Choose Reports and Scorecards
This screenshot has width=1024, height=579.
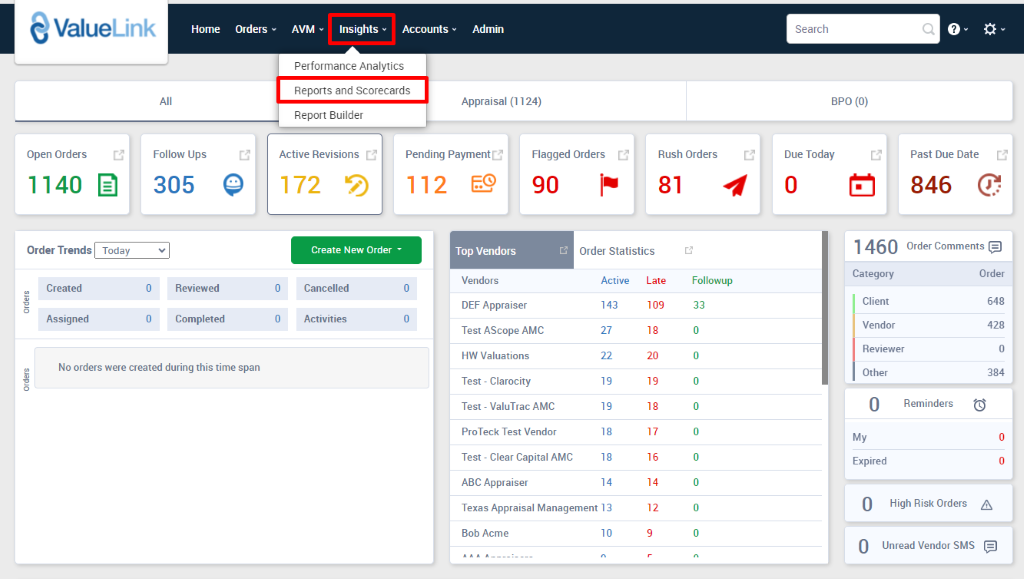click(352, 90)
